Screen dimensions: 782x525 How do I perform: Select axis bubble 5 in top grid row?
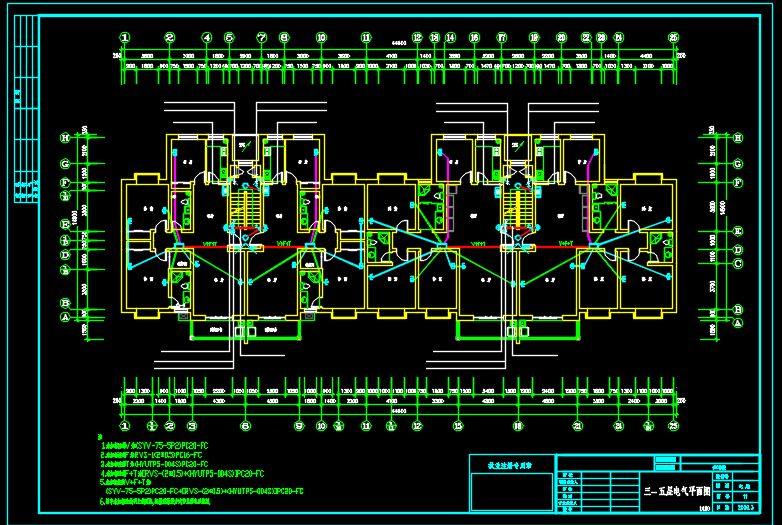tap(229, 37)
